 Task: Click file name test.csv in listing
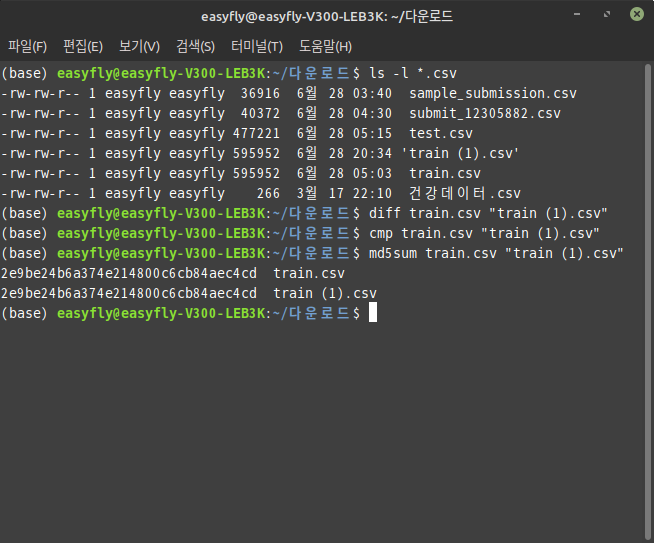pos(441,133)
